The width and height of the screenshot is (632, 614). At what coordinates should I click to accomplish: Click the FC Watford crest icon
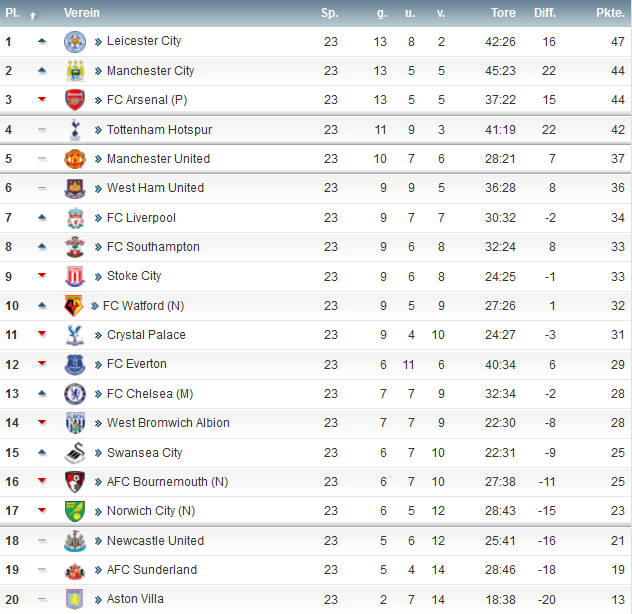click(x=73, y=306)
